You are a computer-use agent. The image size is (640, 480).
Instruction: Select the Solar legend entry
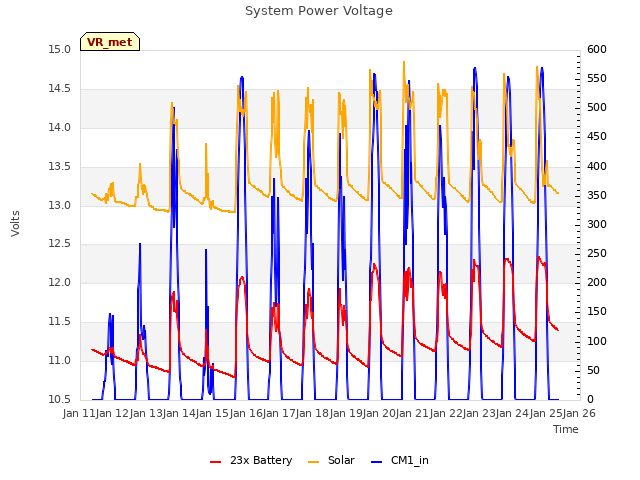tap(331, 460)
